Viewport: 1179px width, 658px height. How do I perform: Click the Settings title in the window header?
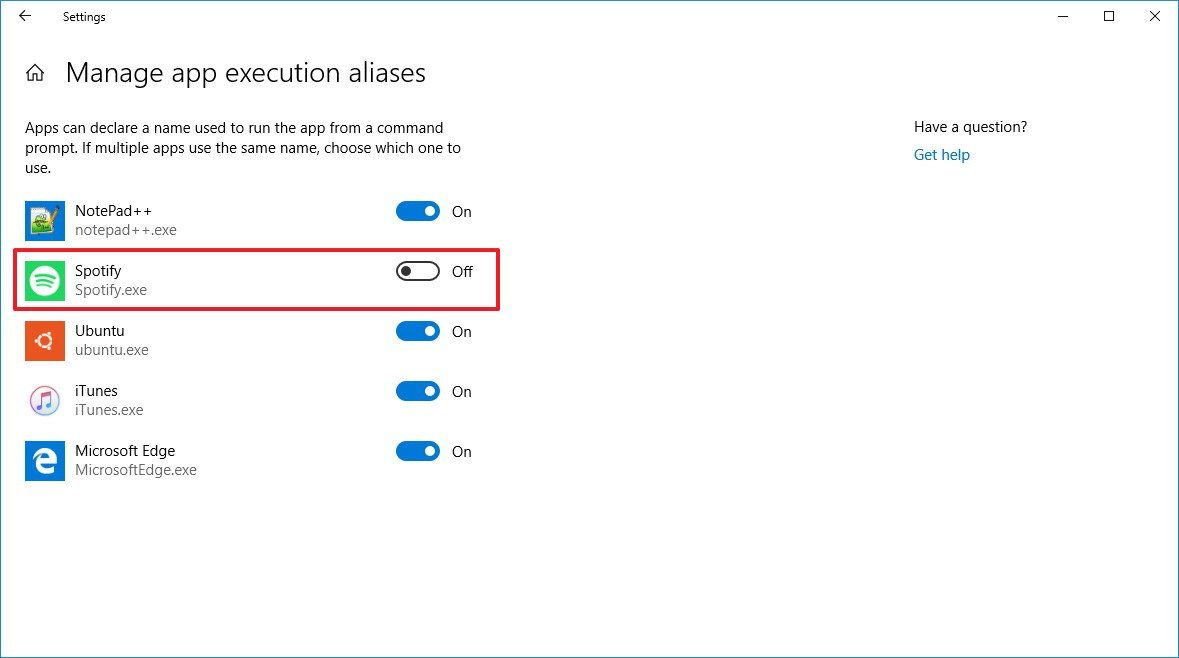click(84, 17)
